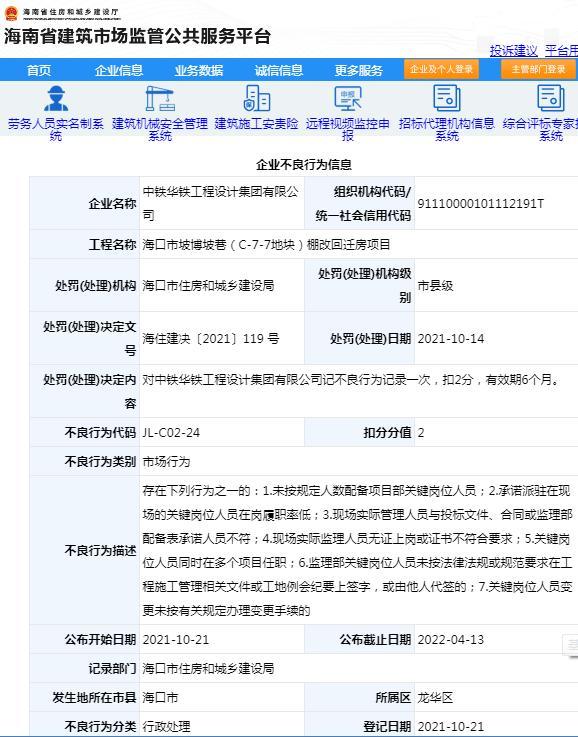This screenshot has height=737, width=578.
Task: Open the 劳务人员实名制系统 worker icon
Action: pyautogui.click(x=56, y=99)
